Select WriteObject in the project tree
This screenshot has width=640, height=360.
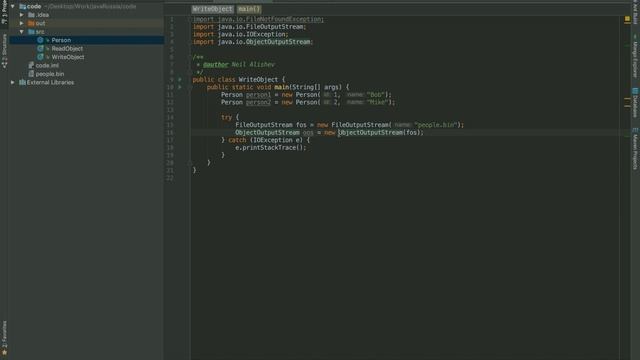[68, 57]
